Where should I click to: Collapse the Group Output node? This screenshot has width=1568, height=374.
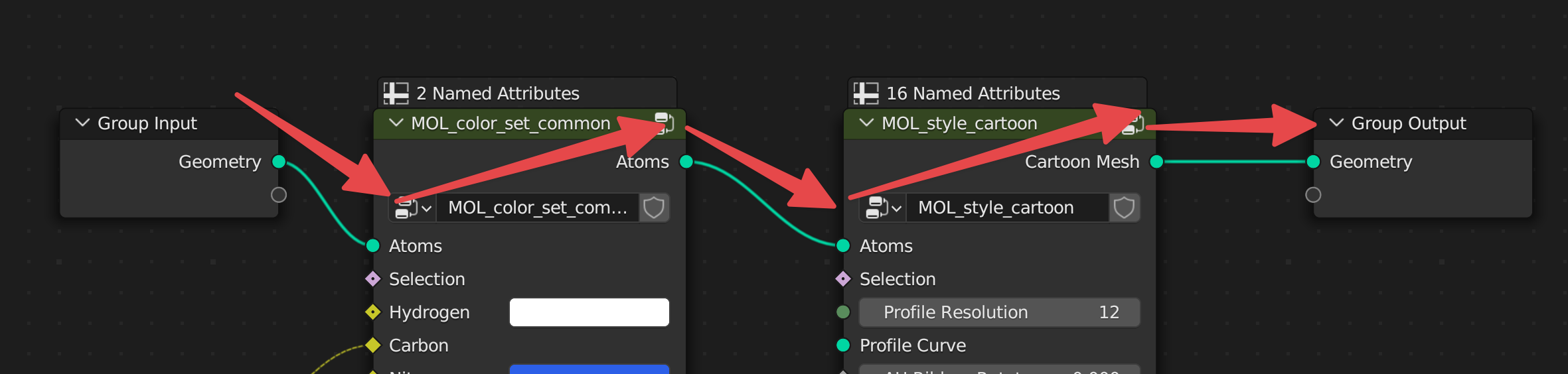click(1337, 123)
